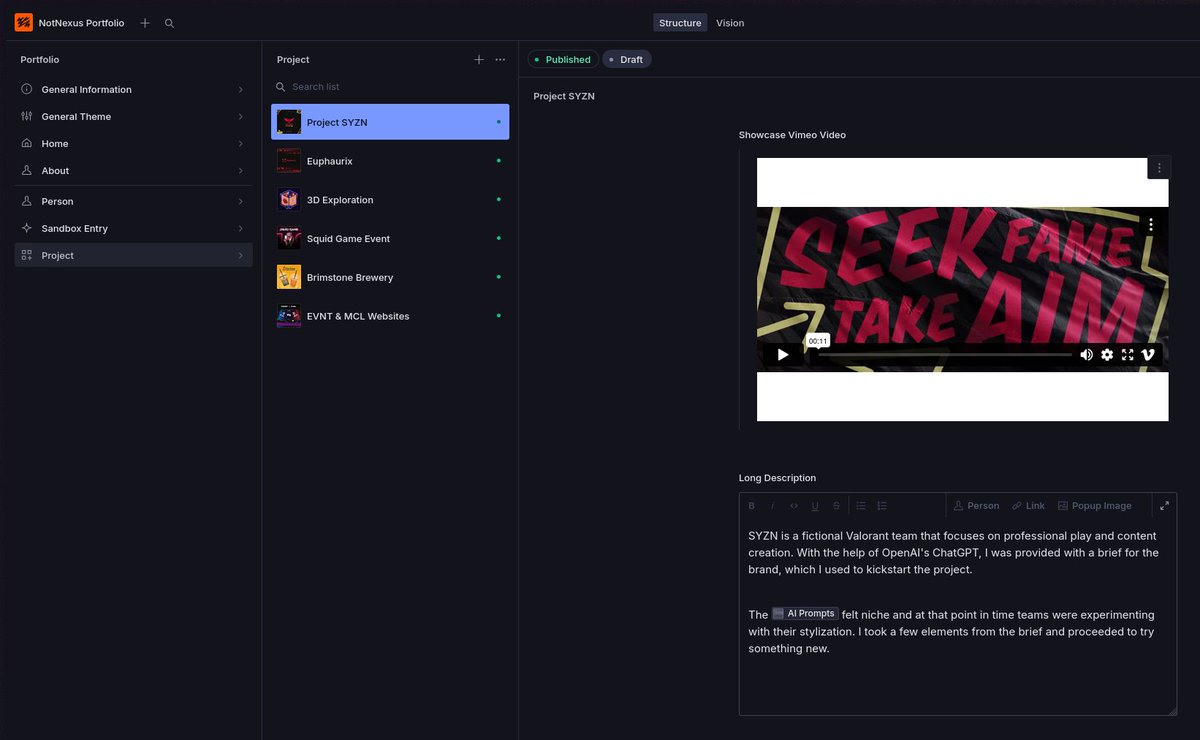This screenshot has width=1200, height=740.
Task: Insert a Person reference in Long Description
Action: (976, 506)
